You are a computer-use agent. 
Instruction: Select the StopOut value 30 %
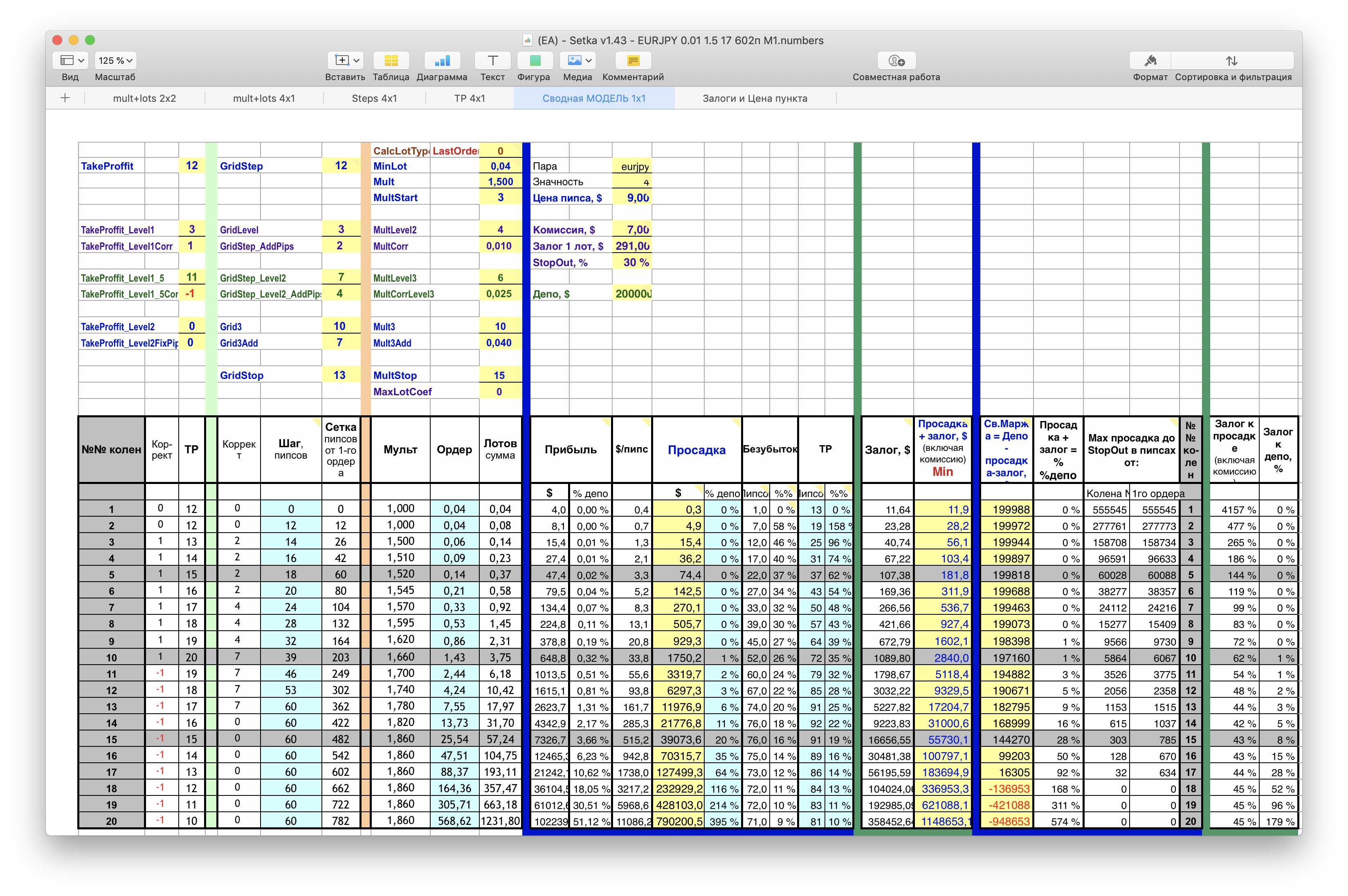(x=632, y=262)
